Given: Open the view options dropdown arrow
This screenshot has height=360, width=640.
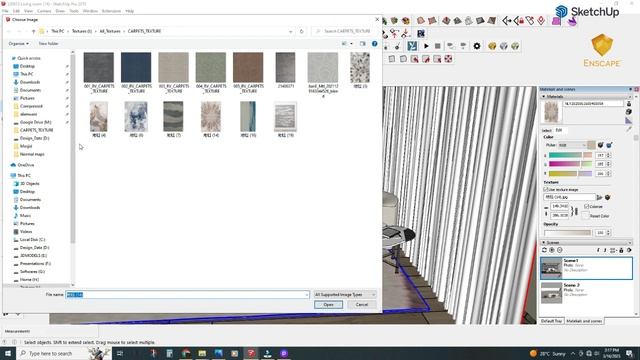Looking at the screenshot, I should (x=351, y=44).
